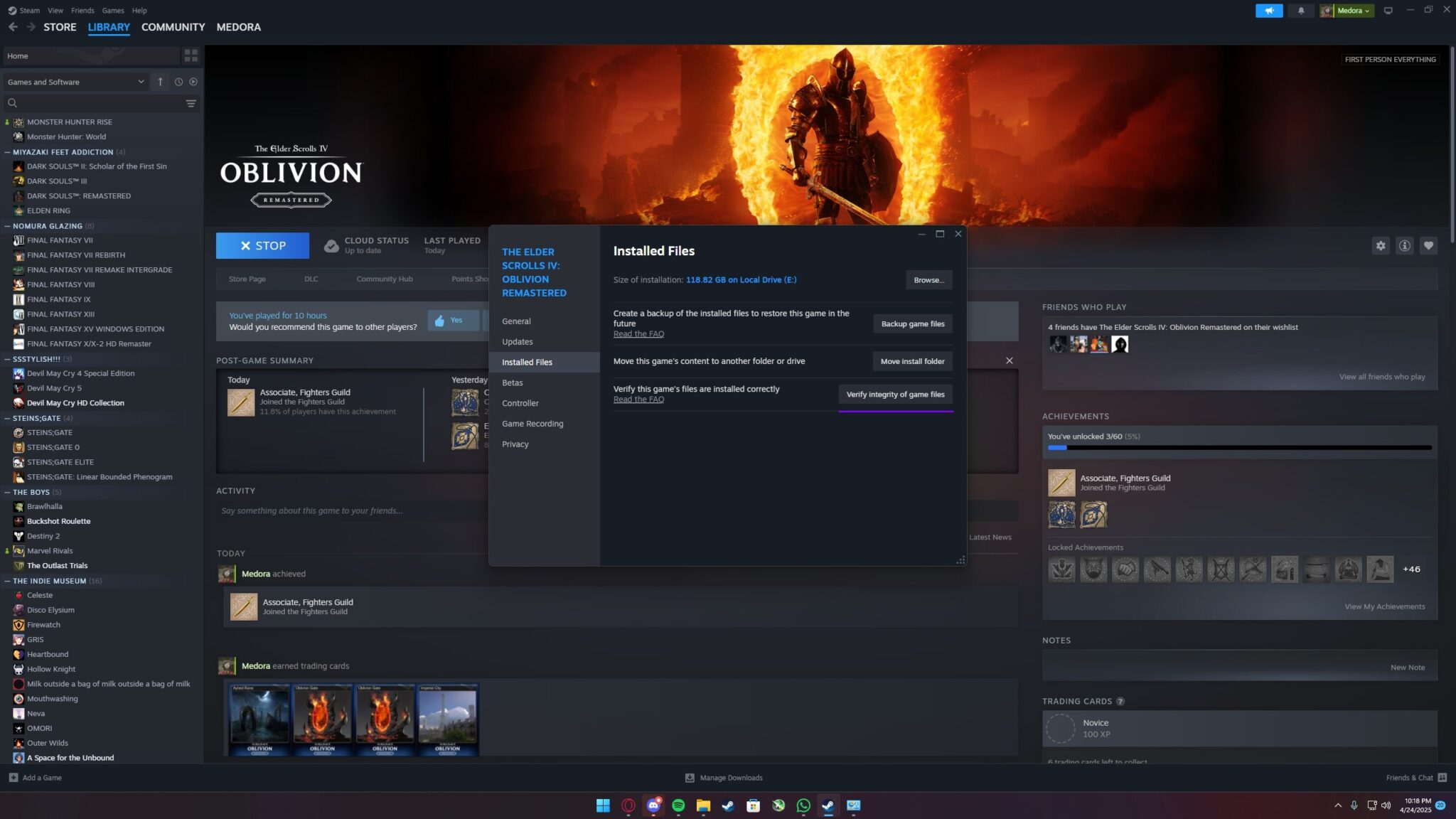
Task: Open the Betas properties tab
Action: [x=512, y=382]
